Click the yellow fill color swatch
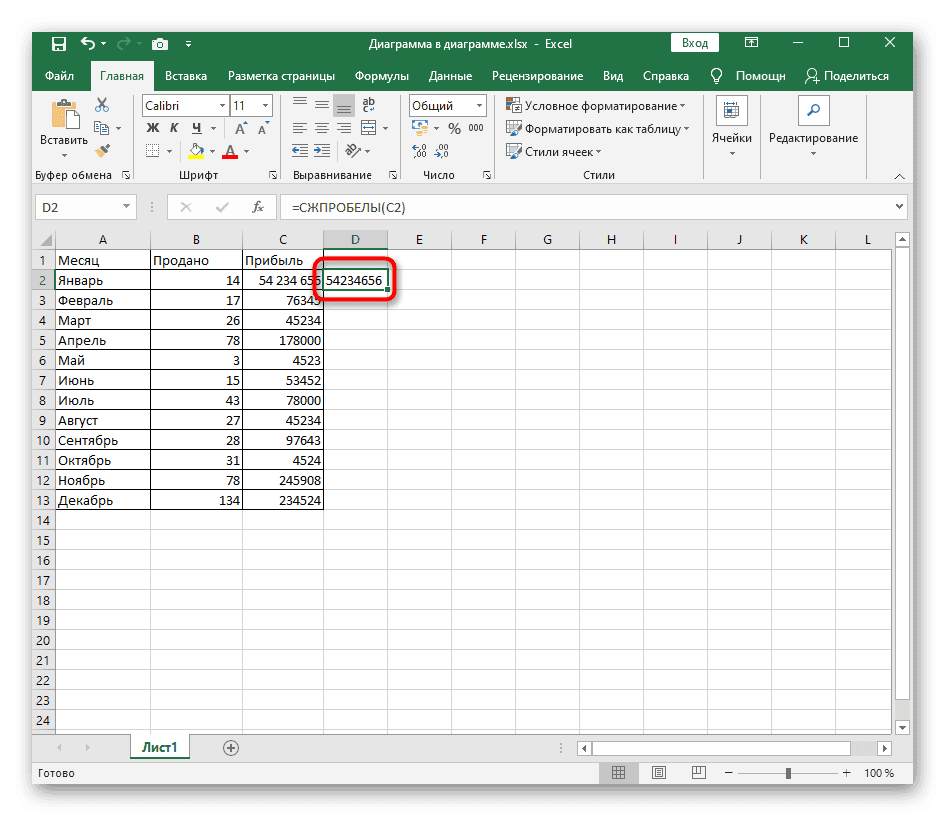The height and width of the screenshot is (816, 945). pos(197,151)
